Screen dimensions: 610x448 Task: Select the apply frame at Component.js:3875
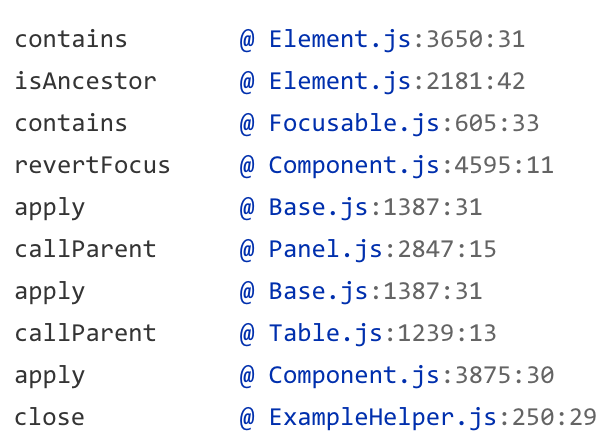(x=50, y=376)
